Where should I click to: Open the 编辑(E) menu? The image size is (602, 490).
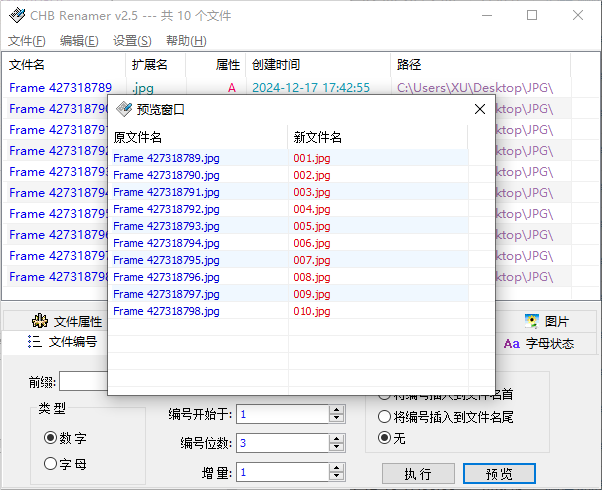(79, 41)
